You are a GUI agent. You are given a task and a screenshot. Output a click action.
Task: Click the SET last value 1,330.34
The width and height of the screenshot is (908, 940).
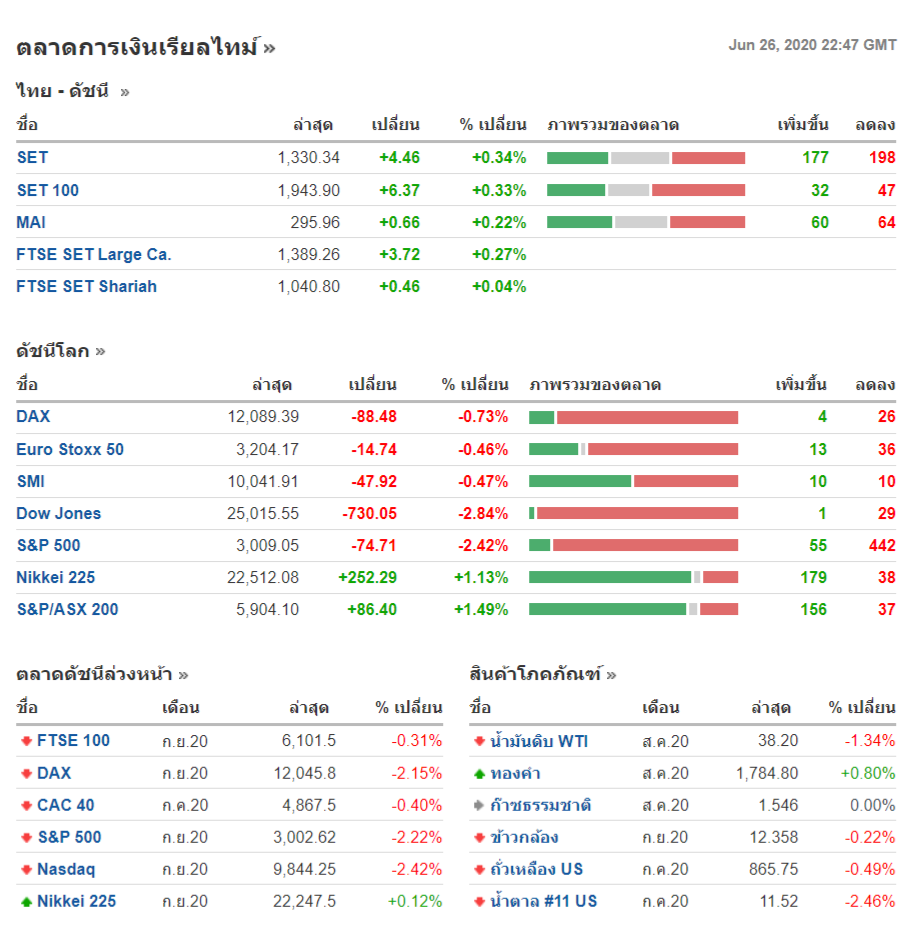pos(309,158)
